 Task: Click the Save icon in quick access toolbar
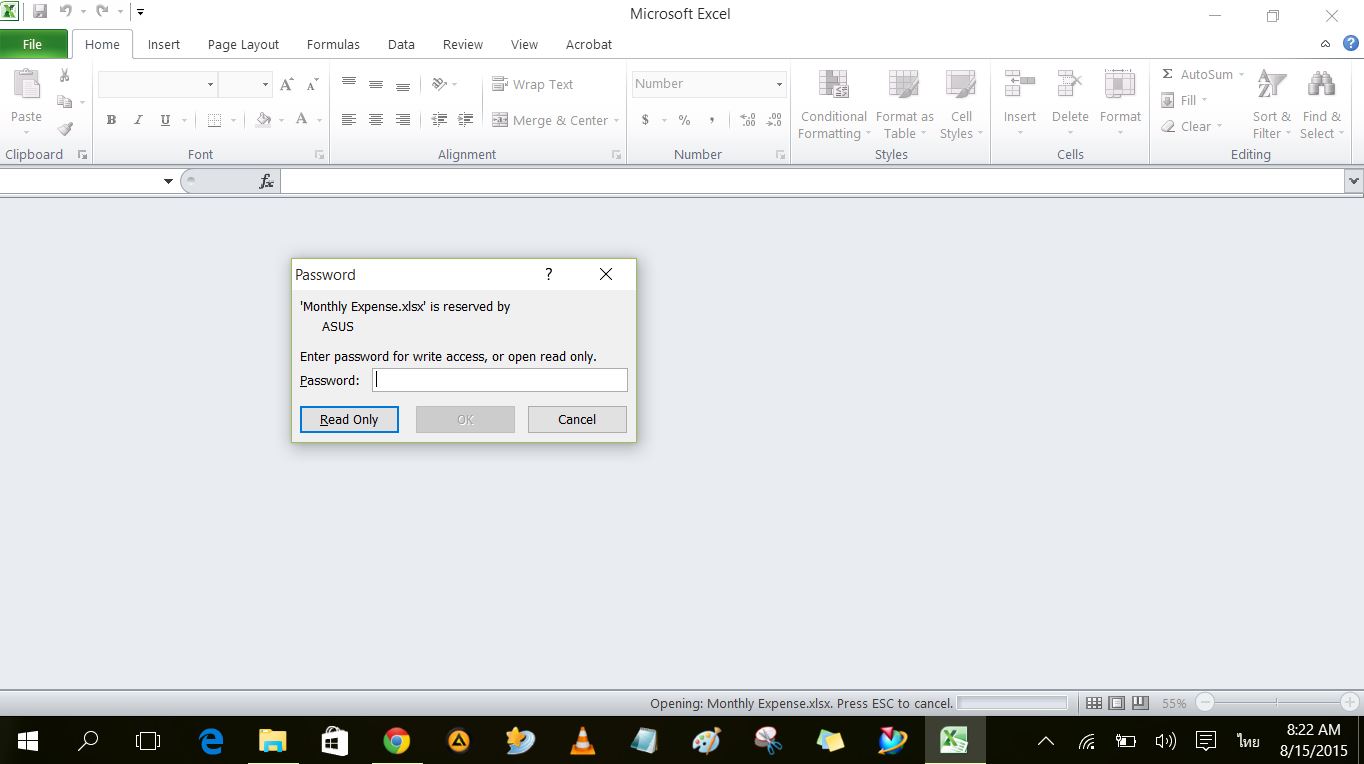[x=40, y=12]
